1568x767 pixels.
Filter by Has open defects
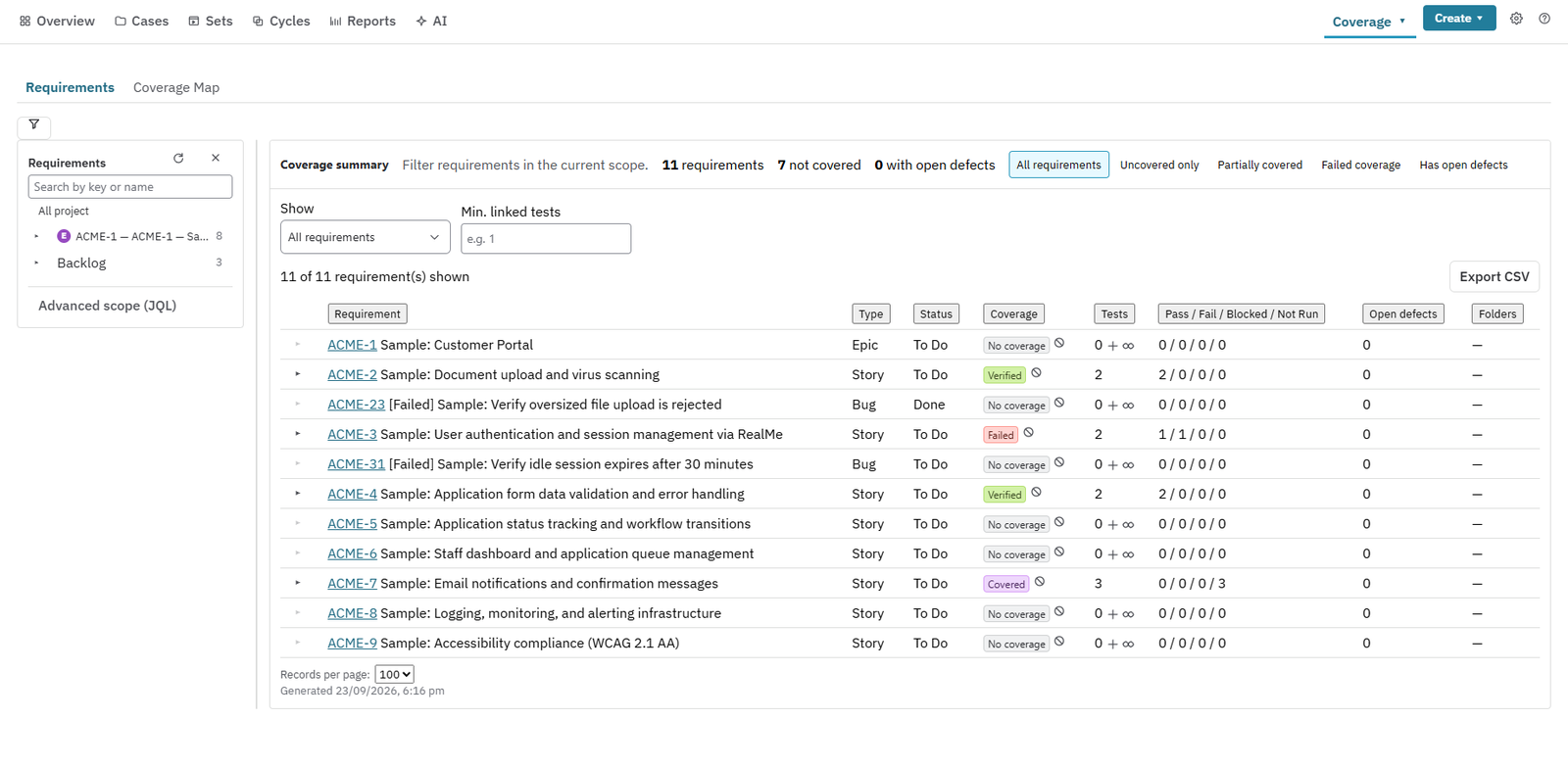pyautogui.click(x=1463, y=165)
